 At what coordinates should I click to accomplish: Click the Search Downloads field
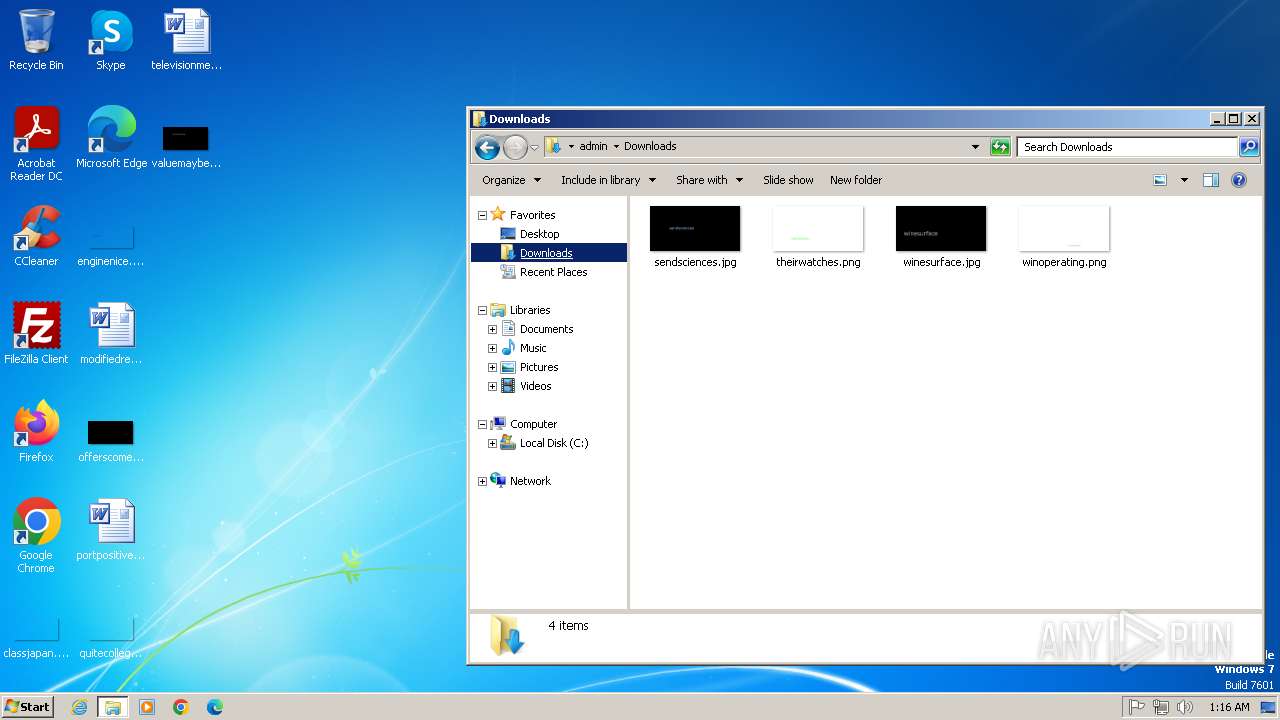click(x=1127, y=147)
